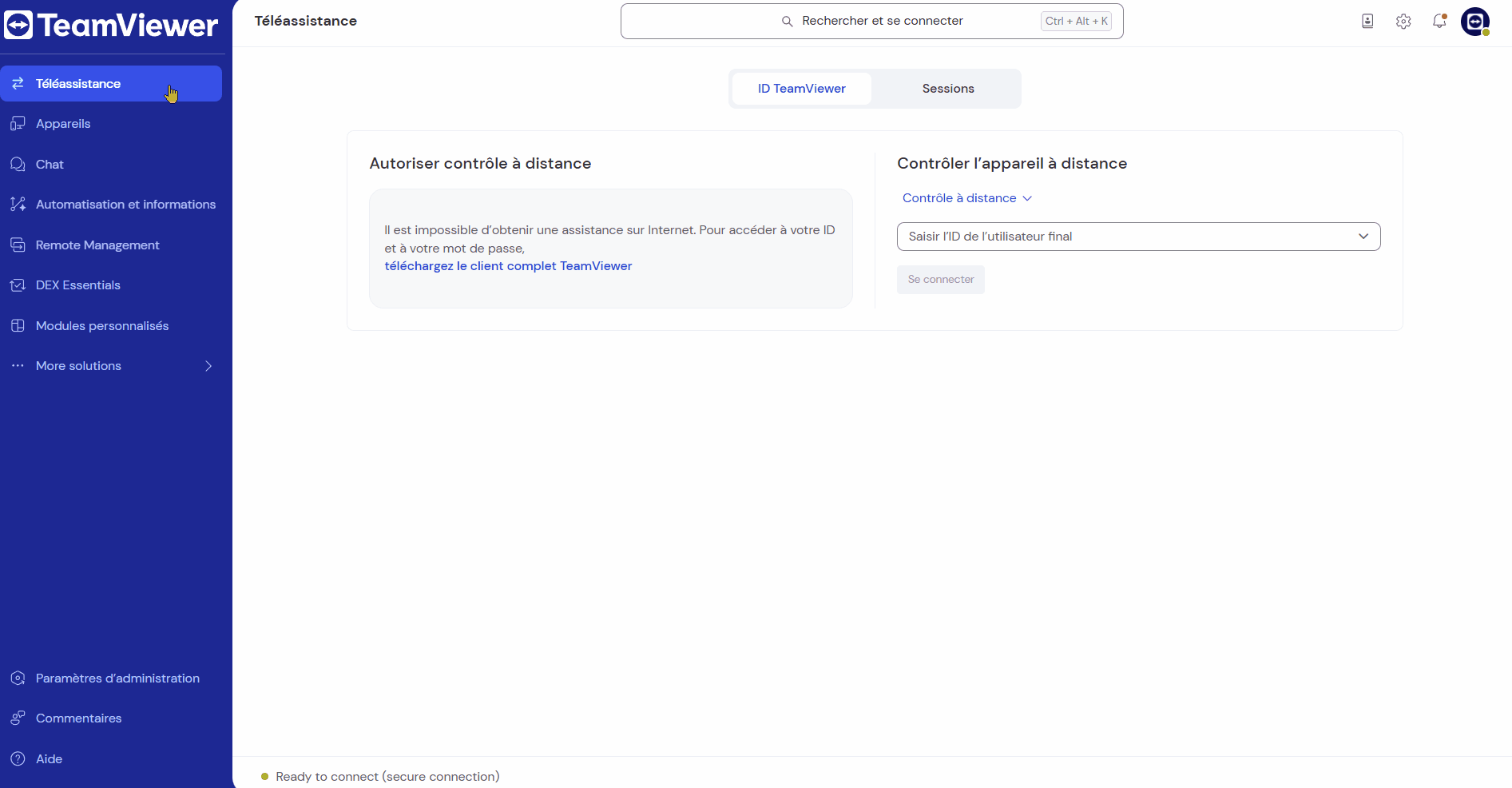The image size is (1512, 788).
Task: Click the 'Autoriser contrôle à distance' heading
Action: pyautogui.click(x=480, y=163)
